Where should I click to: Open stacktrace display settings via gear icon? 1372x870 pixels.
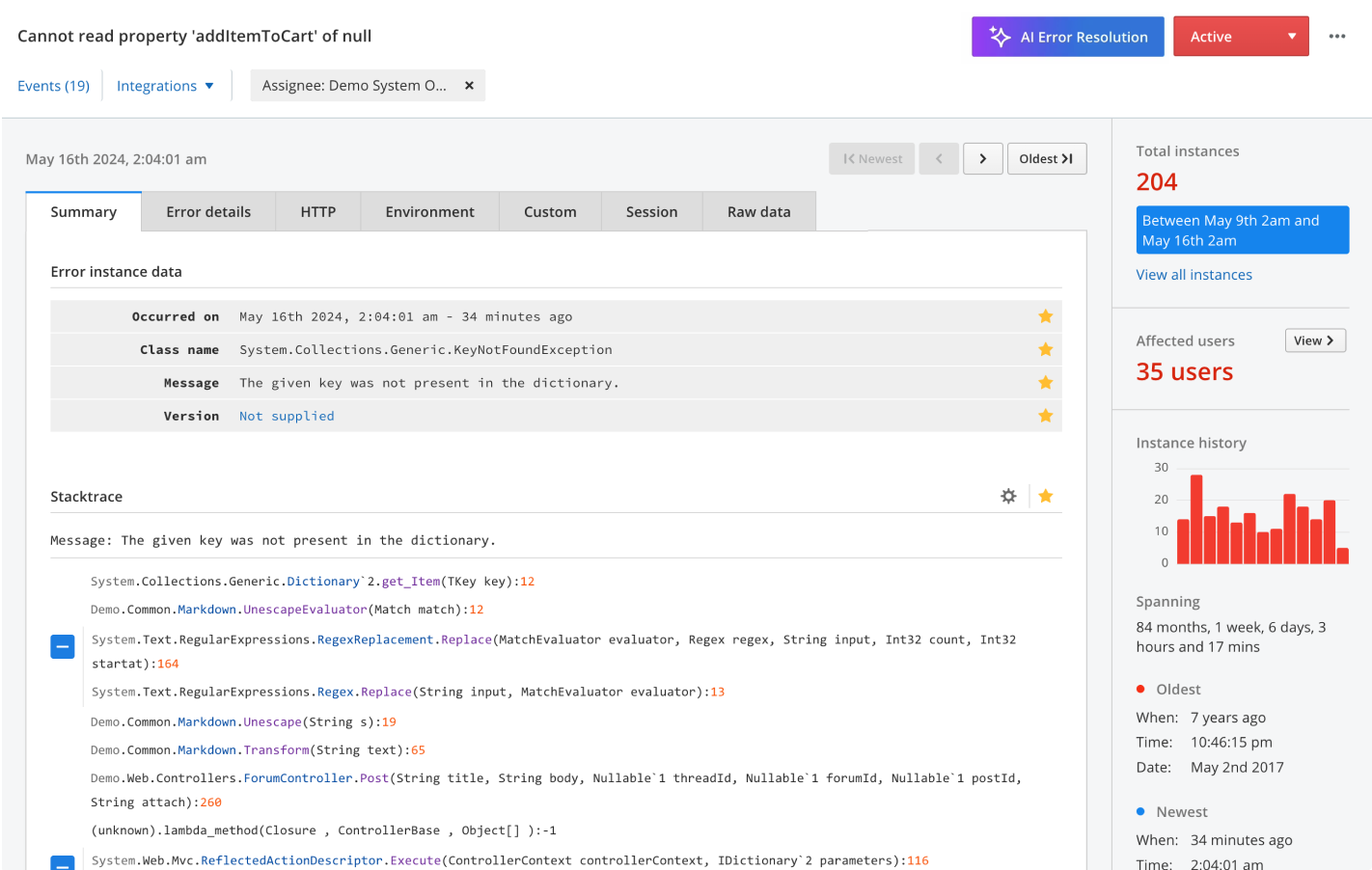pos(1007,496)
